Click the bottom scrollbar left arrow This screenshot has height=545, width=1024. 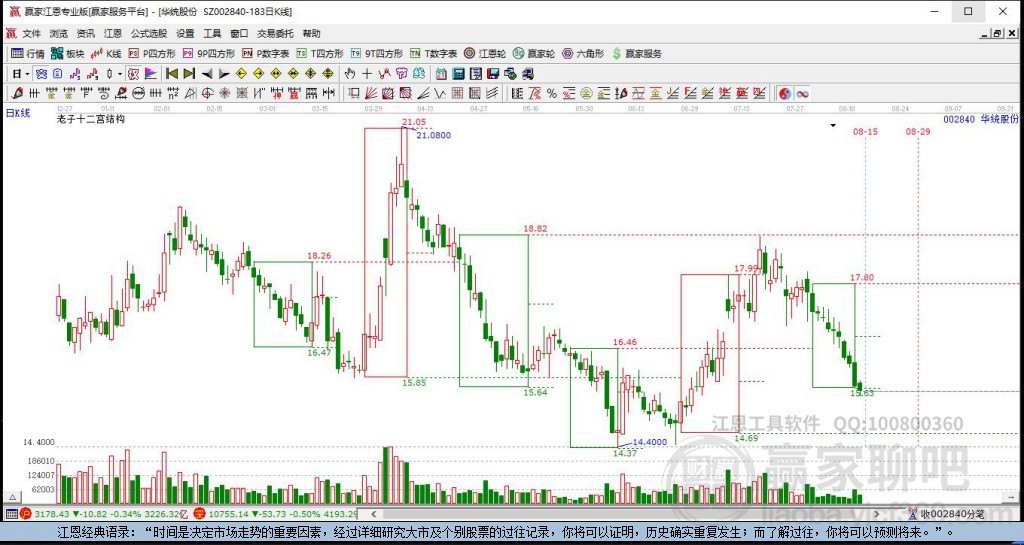372,514
